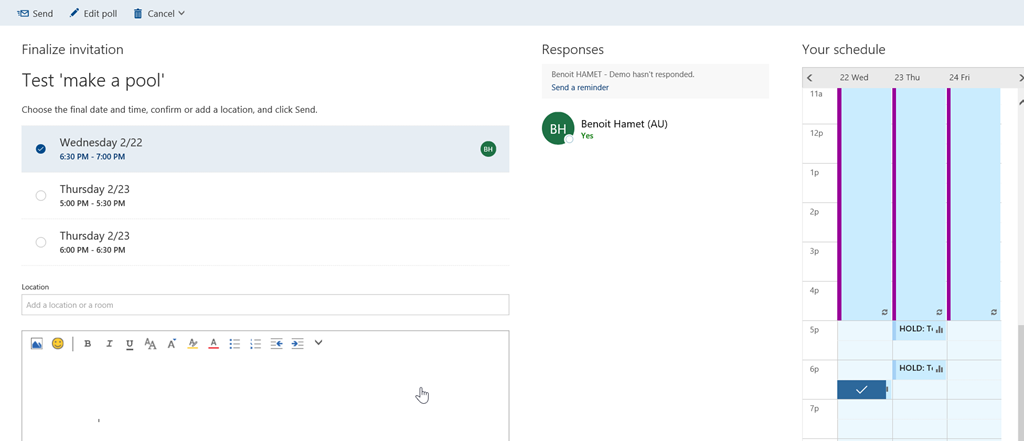Toggle bold formatting

click(x=87, y=344)
